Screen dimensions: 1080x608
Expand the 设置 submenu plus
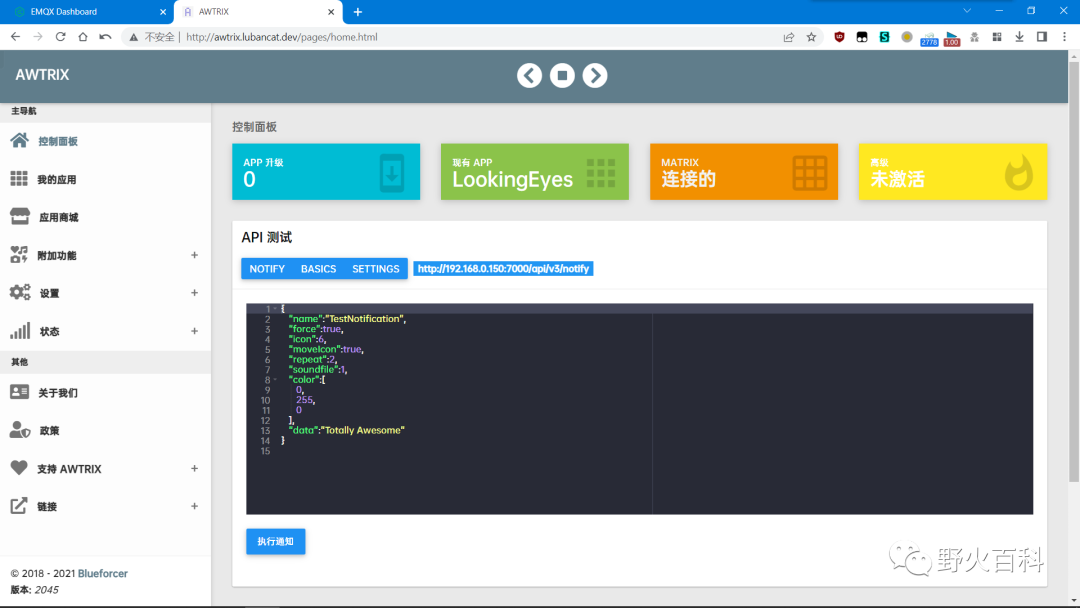click(x=194, y=293)
